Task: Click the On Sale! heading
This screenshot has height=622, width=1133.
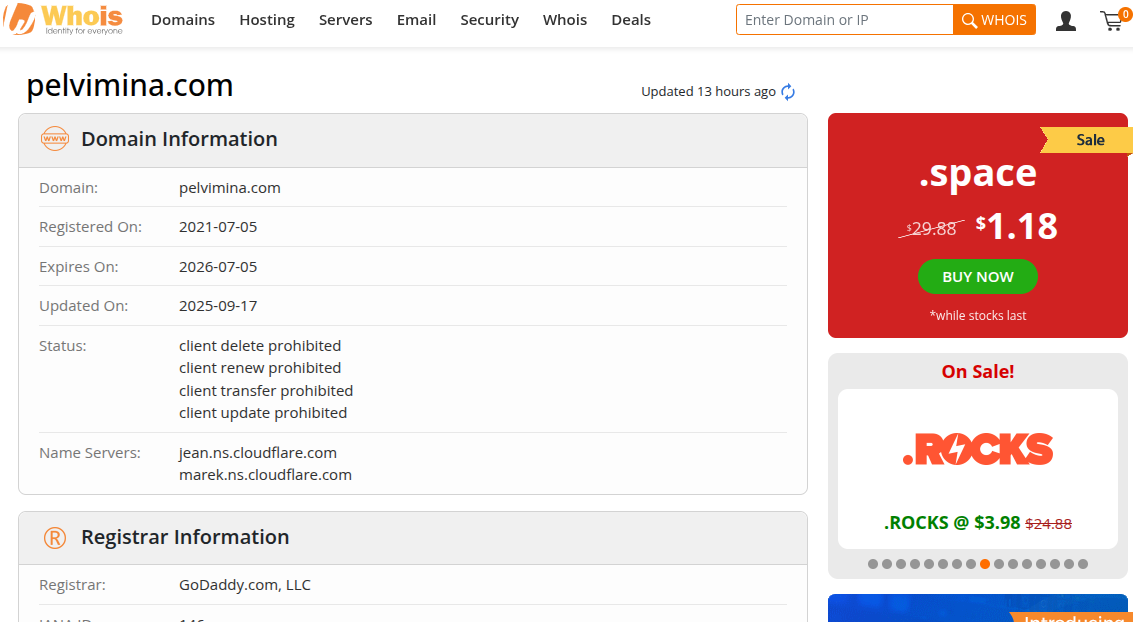Action: click(978, 372)
